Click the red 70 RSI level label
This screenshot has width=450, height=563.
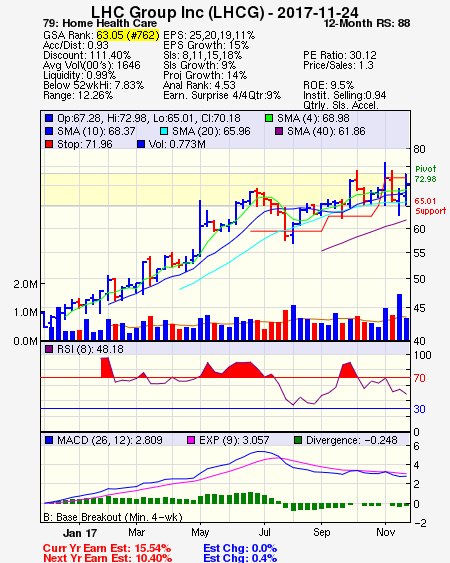[419, 378]
